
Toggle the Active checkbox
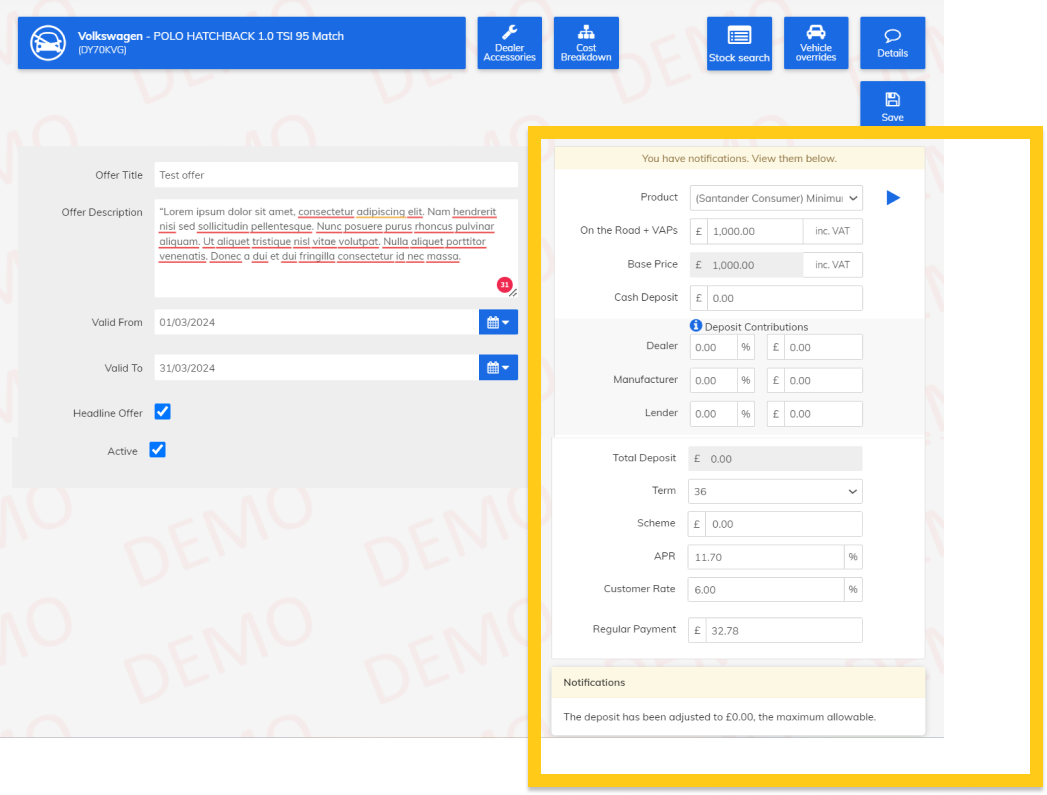click(x=158, y=450)
